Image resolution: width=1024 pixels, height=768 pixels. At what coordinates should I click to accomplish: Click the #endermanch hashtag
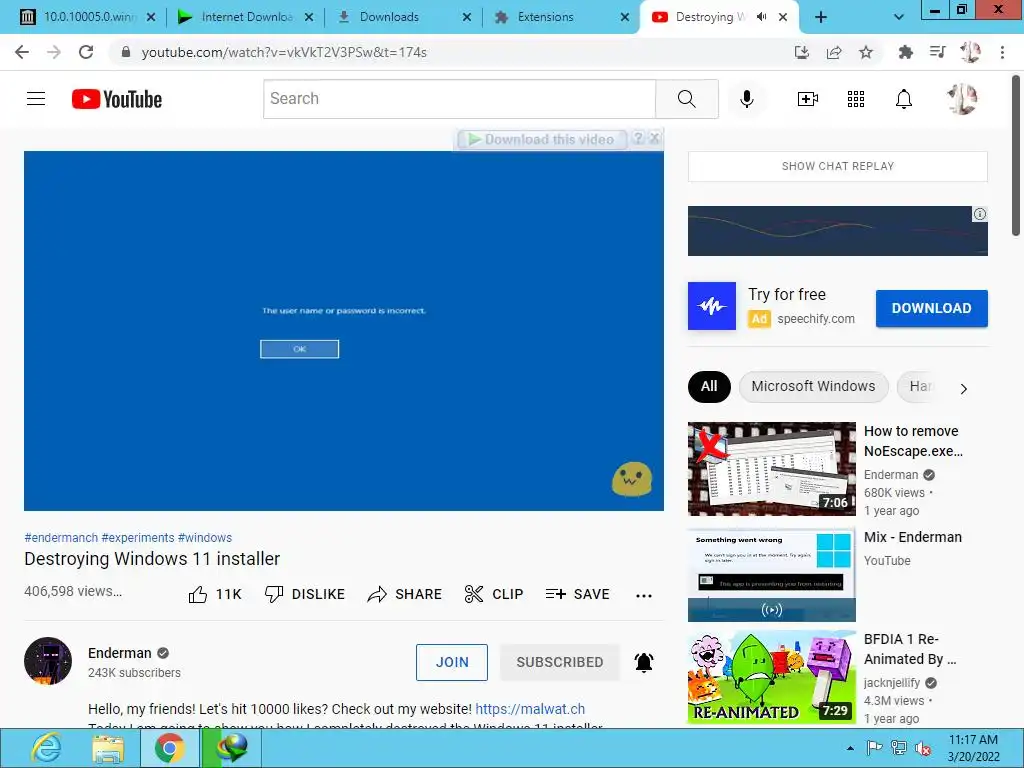[61, 537]
